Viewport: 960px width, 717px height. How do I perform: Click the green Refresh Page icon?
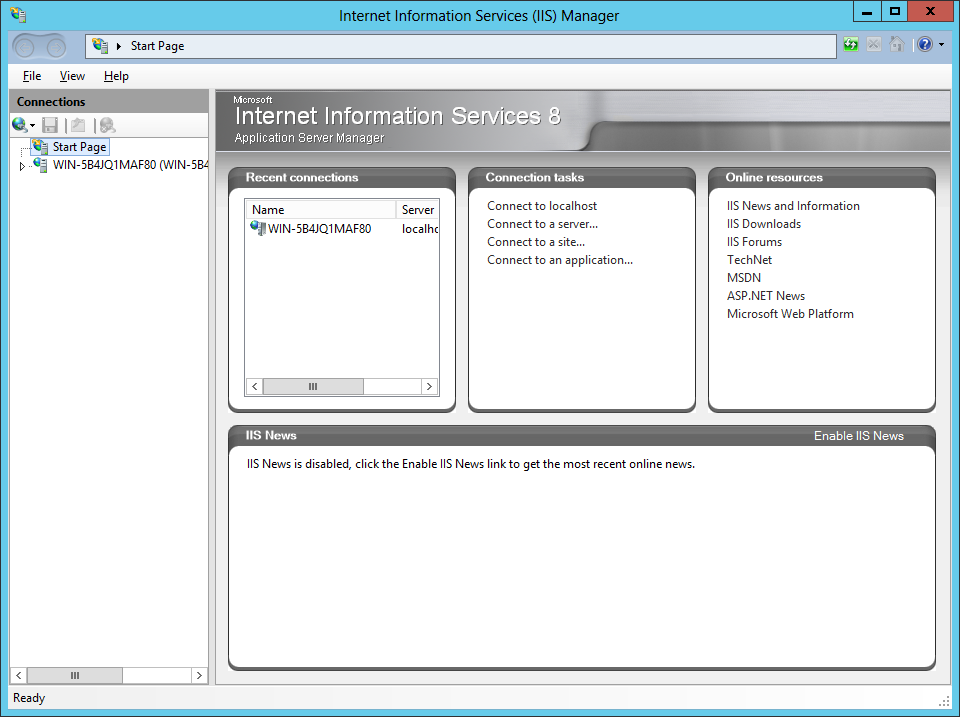click(x=850, y=45)
